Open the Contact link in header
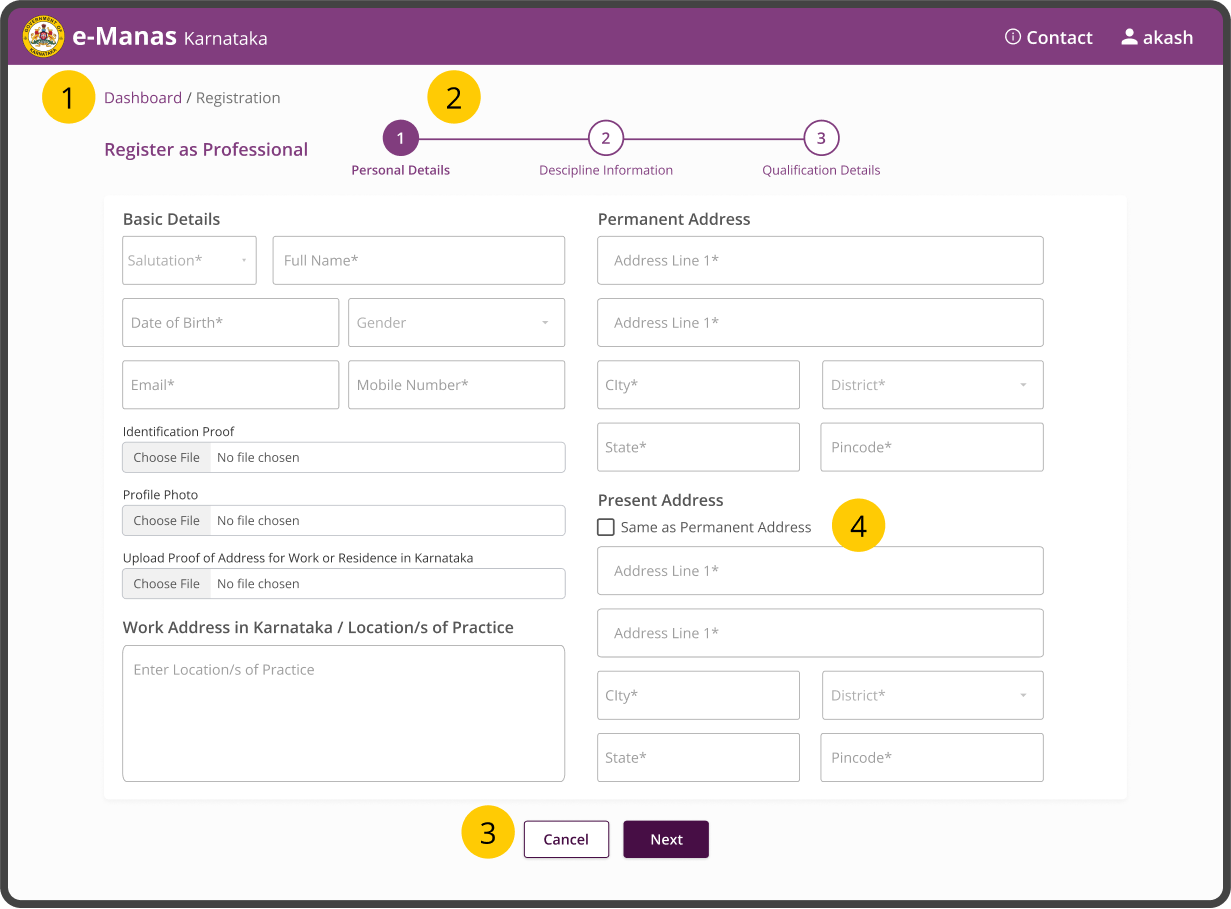Screen dimensions: 1231x909 tap(1049, 37)
